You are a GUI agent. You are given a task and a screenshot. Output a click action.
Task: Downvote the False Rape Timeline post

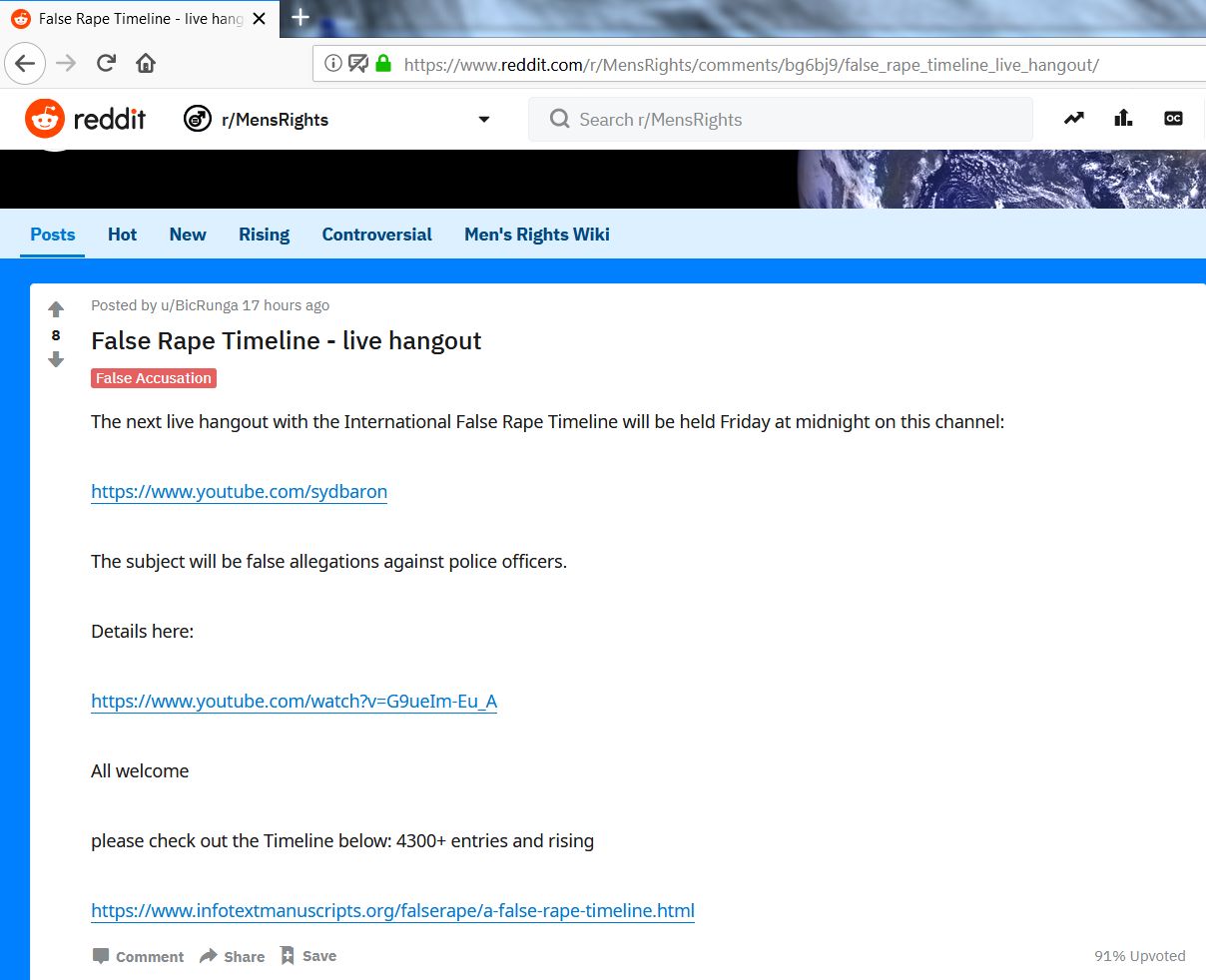56,360
